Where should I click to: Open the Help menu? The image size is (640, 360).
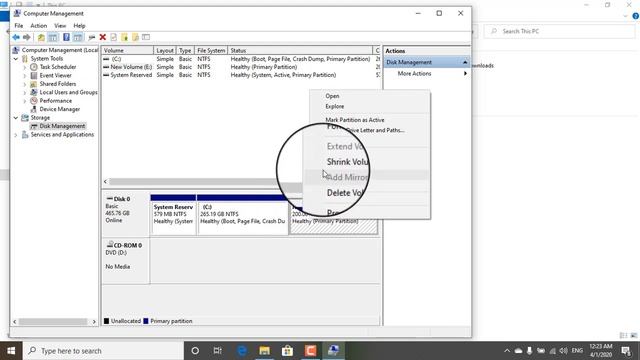pos(79,26)
